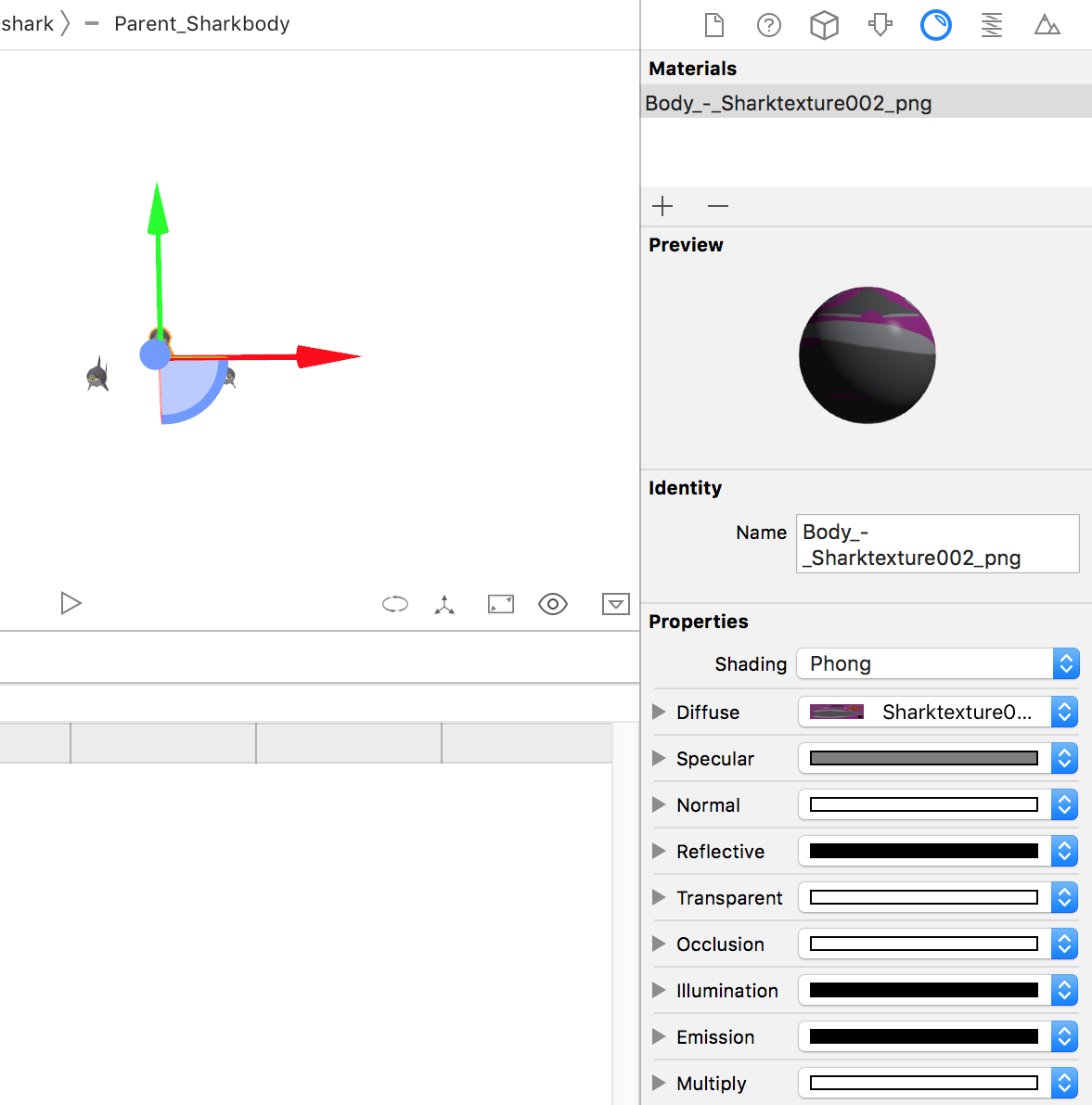Expand the Specular property row
Image resolution: width=1092 pixels, height=1105 pixels.
click(659, 758)
